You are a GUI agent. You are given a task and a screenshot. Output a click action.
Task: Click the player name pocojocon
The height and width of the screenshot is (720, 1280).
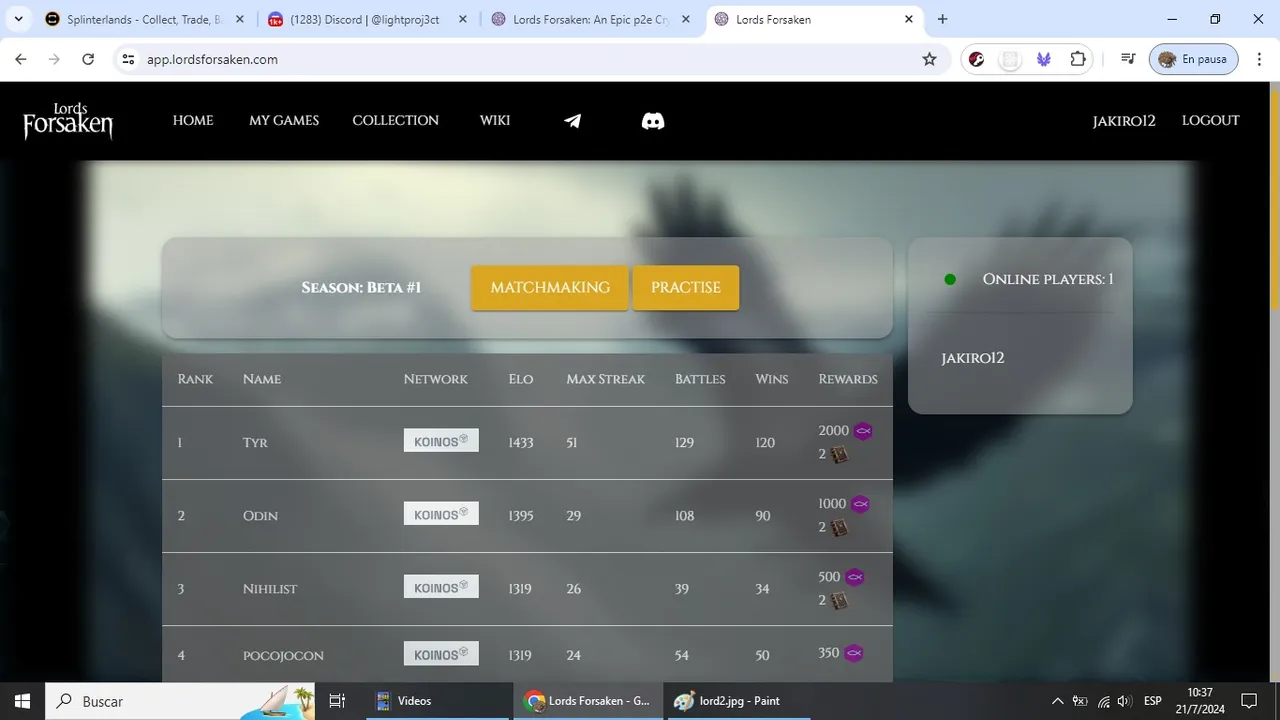click(x=283, y=656)
